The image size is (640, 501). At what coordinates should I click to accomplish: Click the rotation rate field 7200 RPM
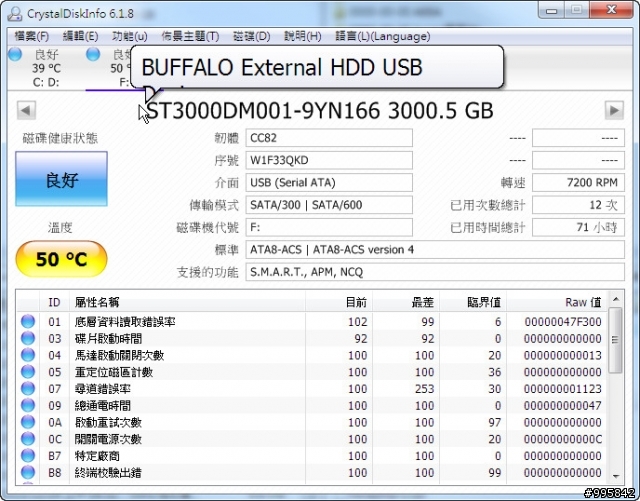[578, 183]
